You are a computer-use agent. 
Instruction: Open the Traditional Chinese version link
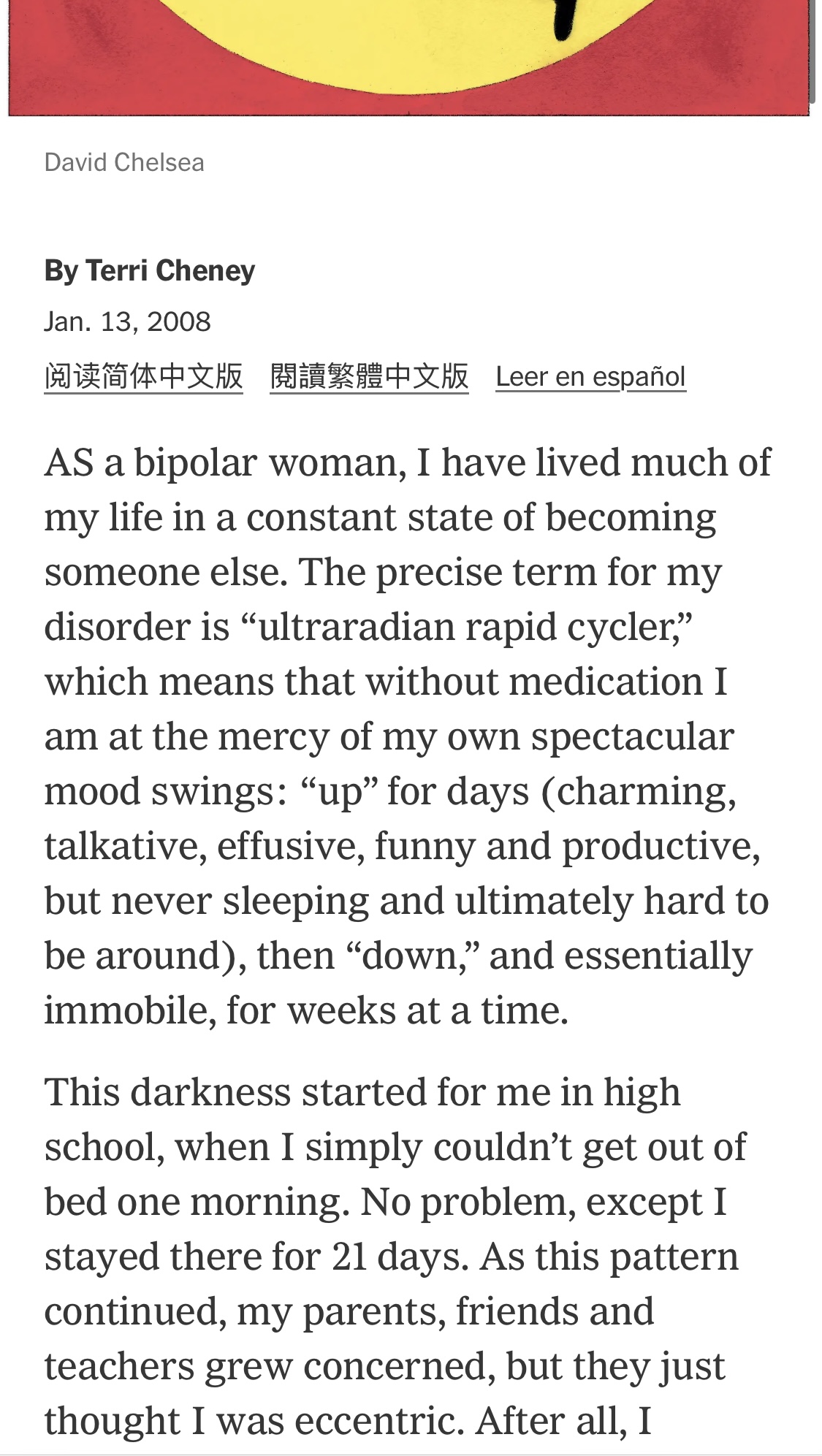coord(369,376)
